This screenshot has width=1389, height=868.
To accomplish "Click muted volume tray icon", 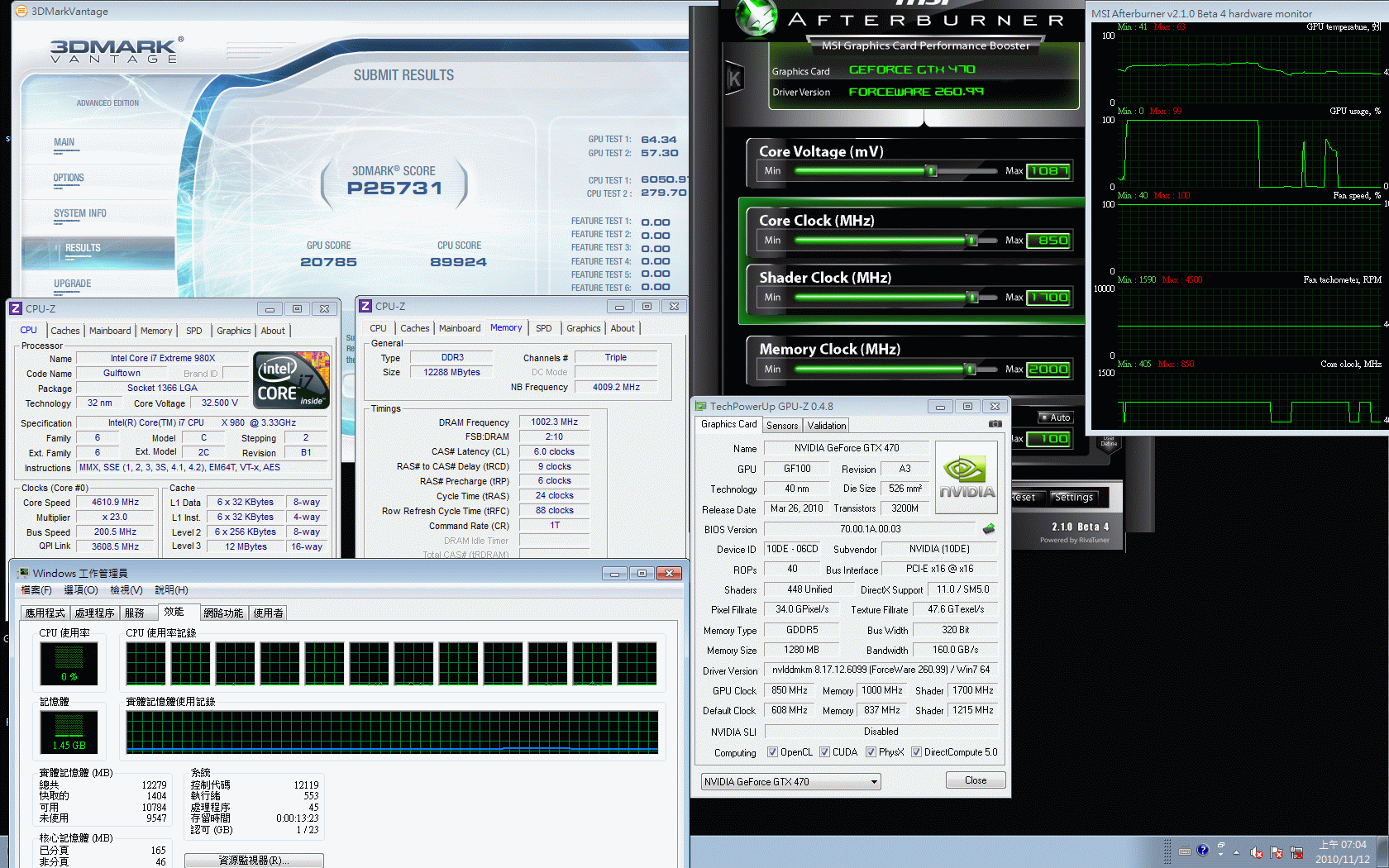I will tap(1257, 852).
